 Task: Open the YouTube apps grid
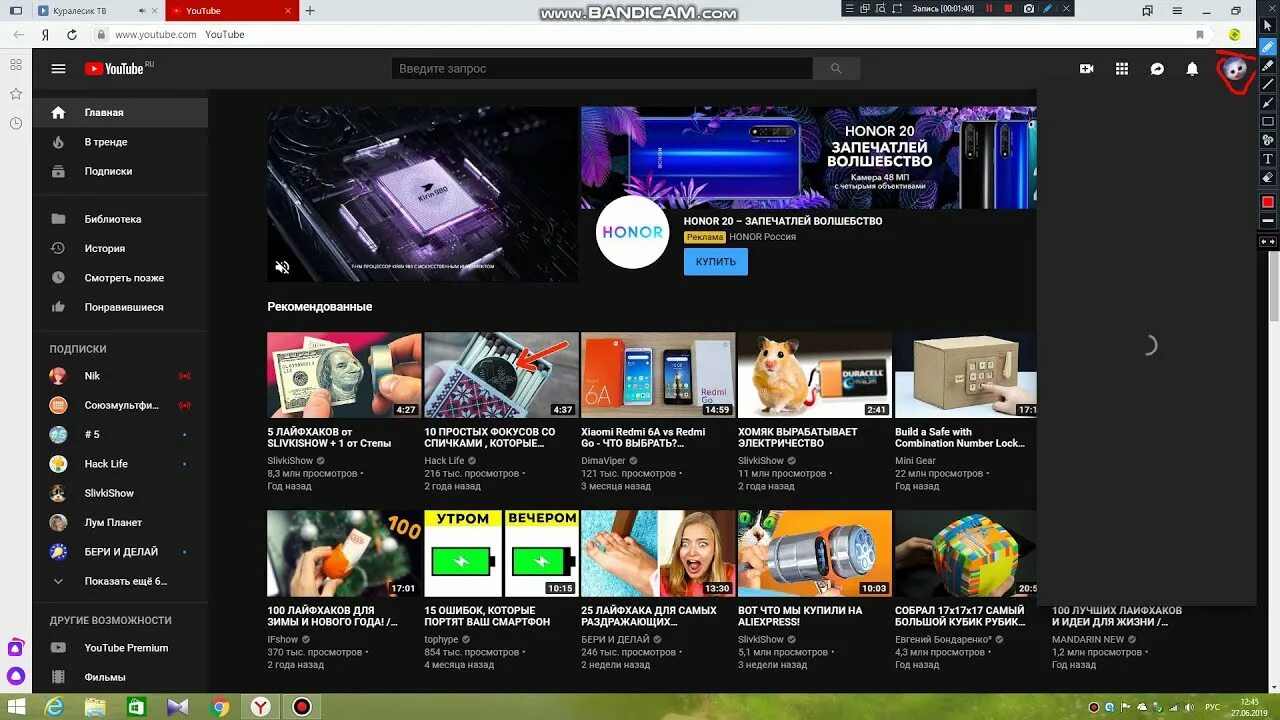click(1122, 69)
